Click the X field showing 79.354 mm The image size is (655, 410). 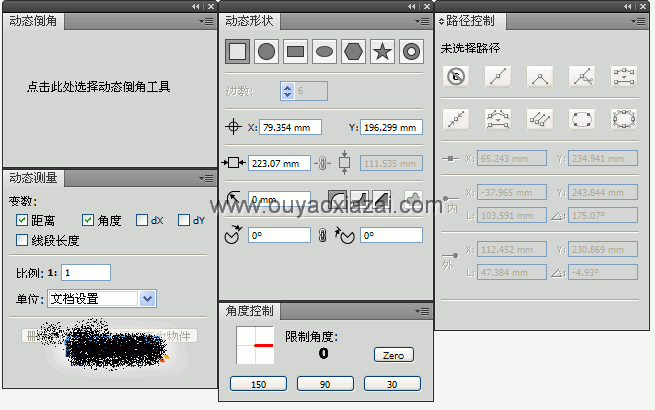tap(290, 127)
